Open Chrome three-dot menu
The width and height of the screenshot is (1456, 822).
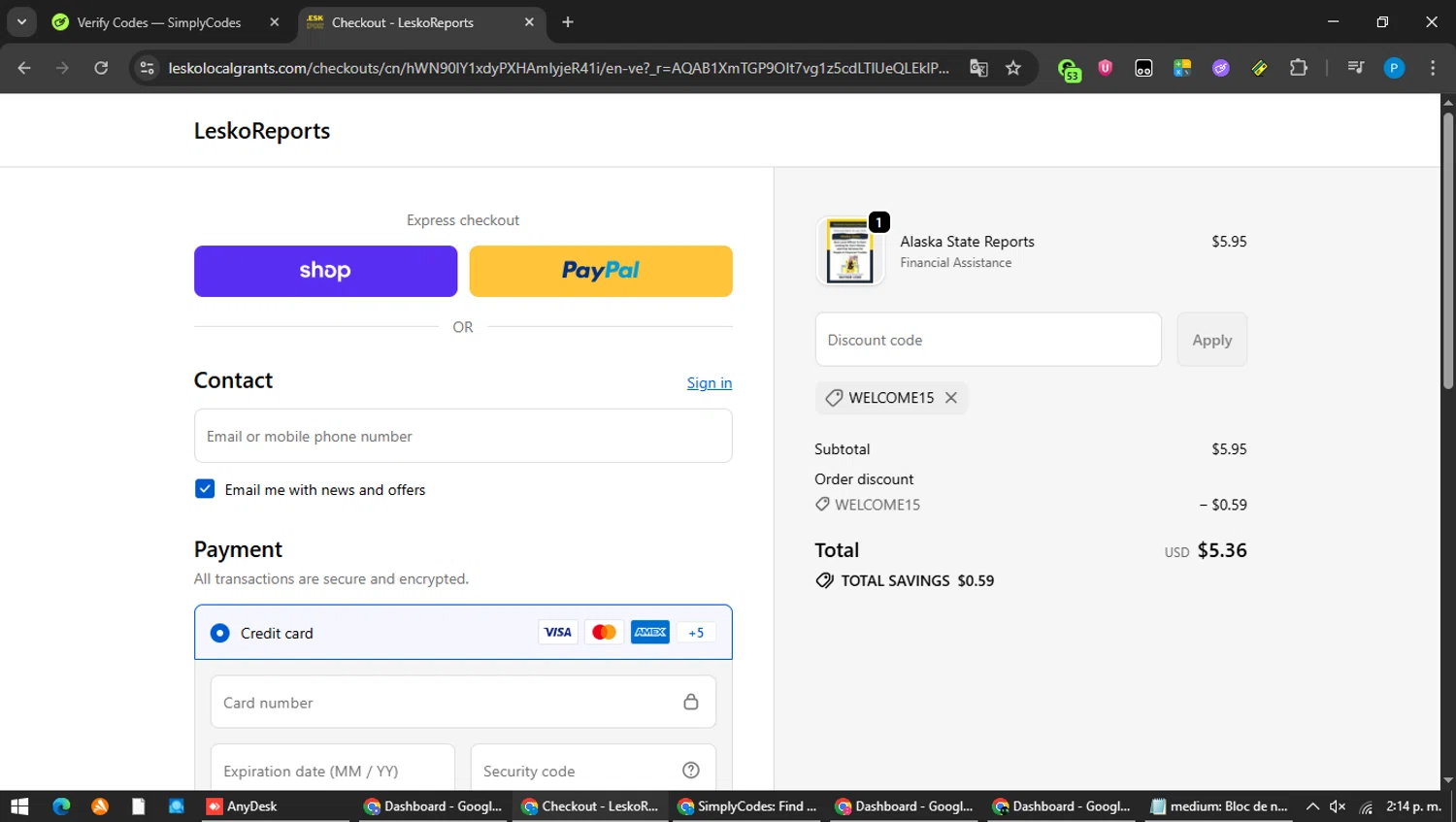pyautogui.click(x=1433, y=68)
